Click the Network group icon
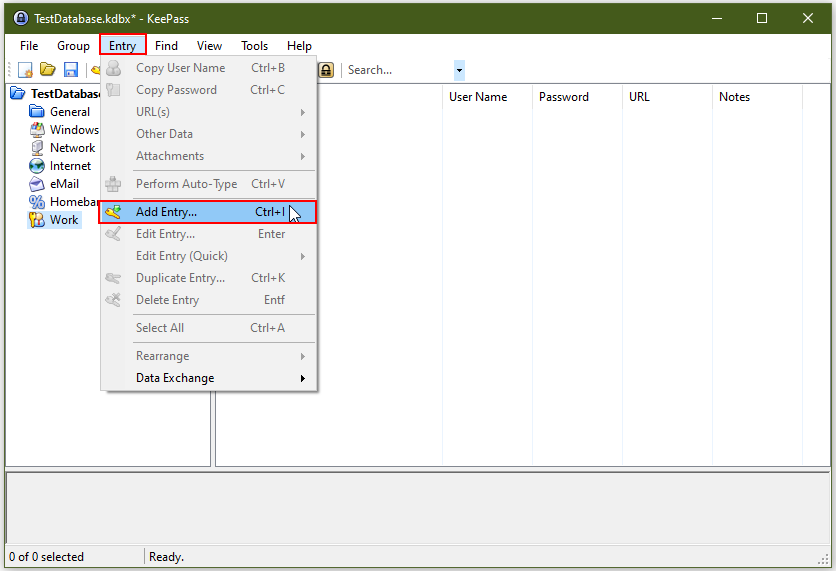 click(37, 148)
